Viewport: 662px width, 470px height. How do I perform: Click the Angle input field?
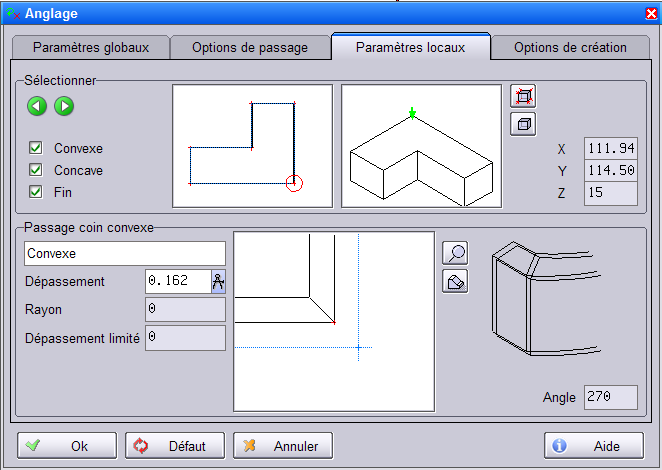pos(610,397)
